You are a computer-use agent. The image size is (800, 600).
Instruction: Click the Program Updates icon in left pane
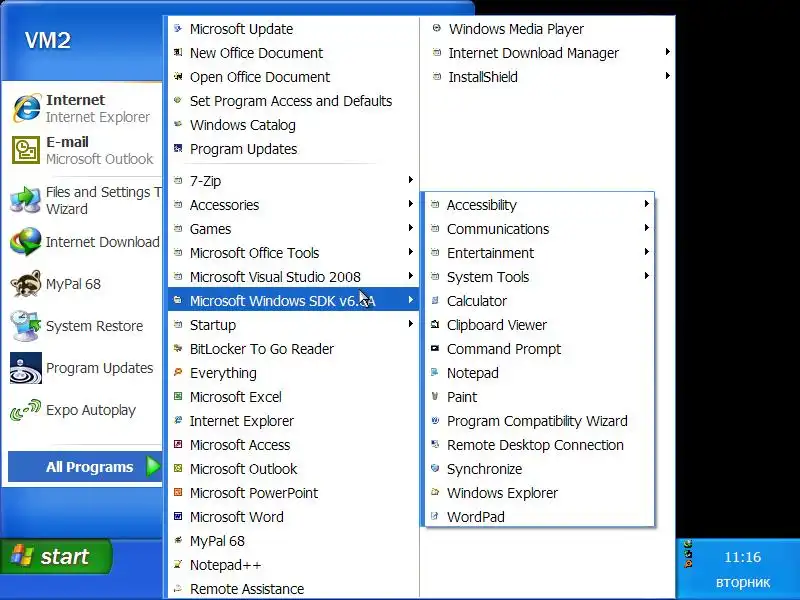coord(26,368)
